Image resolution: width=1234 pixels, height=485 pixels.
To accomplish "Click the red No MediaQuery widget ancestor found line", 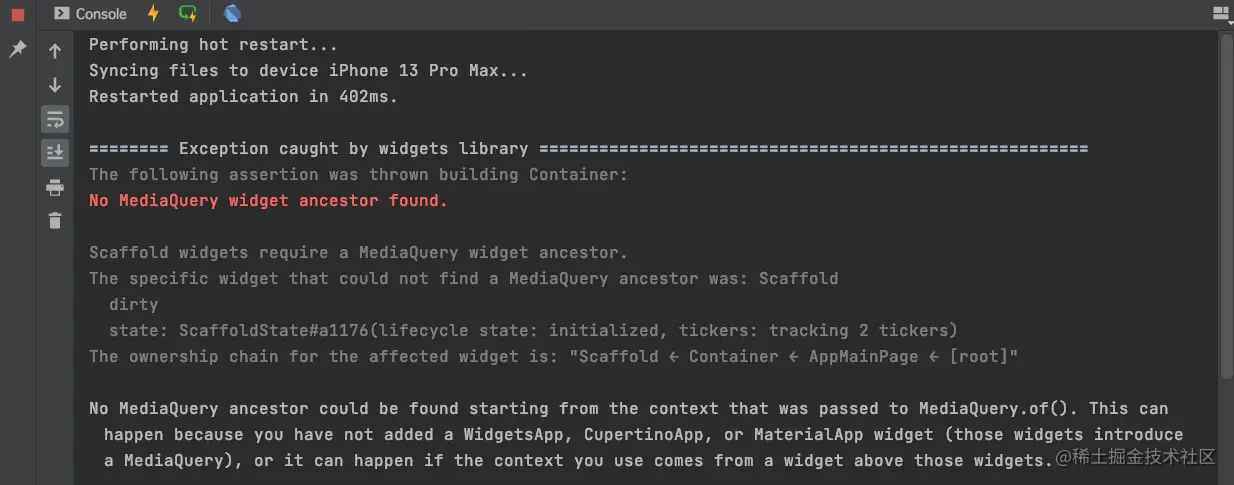I will point(268,200).
